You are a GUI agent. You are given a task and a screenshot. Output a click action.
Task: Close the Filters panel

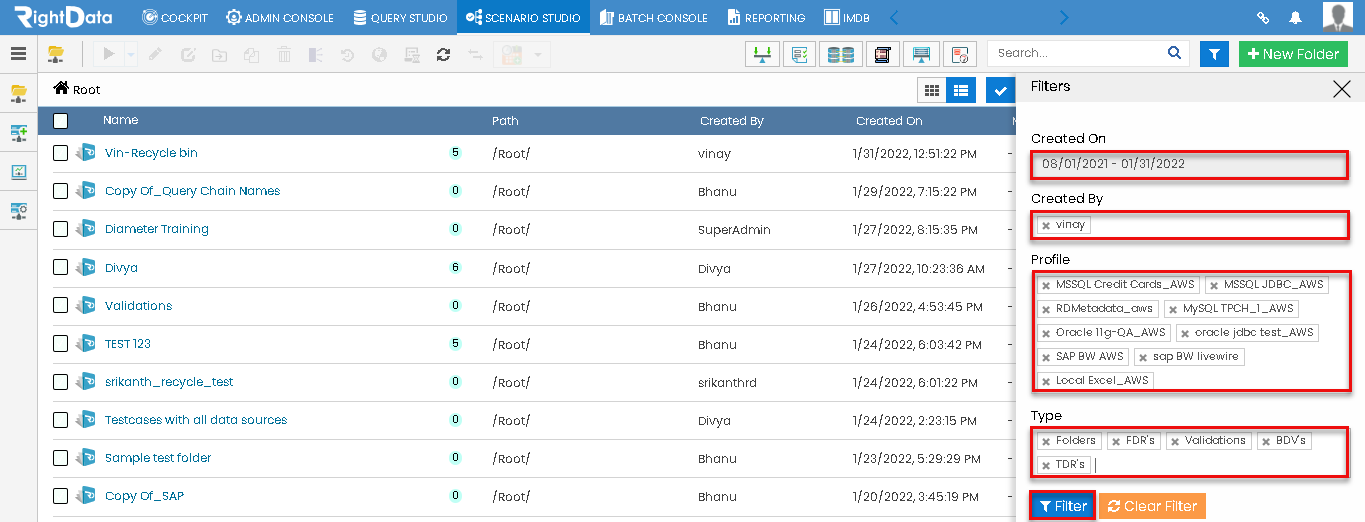[1342, 89]
